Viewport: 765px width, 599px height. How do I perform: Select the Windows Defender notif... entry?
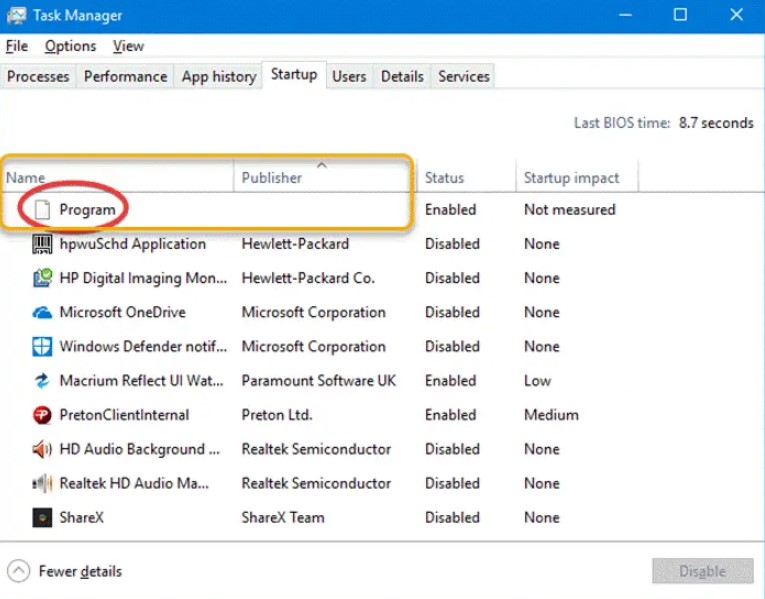pos(143,346)
